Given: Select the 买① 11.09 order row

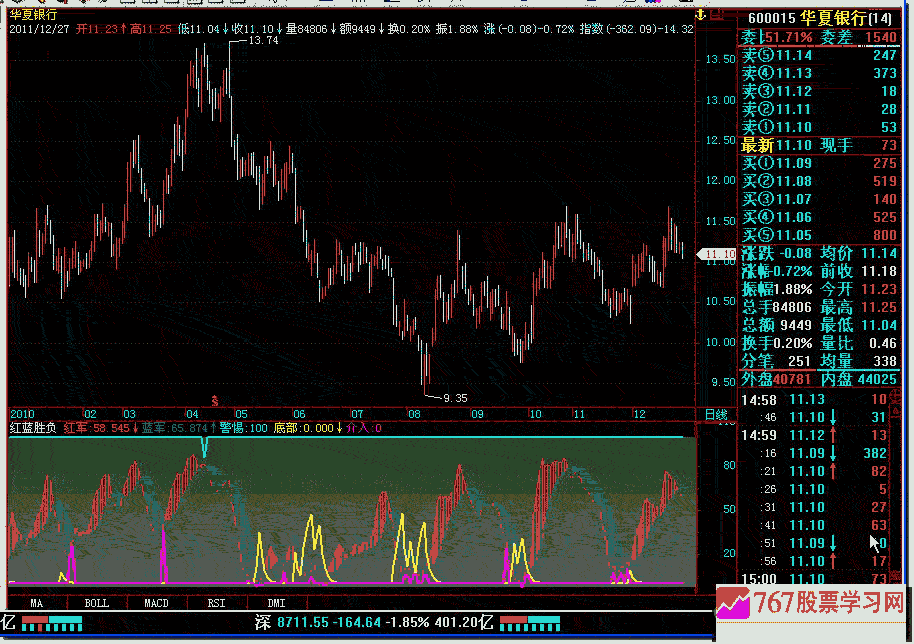Looking at the screenshot, I should [x=820, y=164].
